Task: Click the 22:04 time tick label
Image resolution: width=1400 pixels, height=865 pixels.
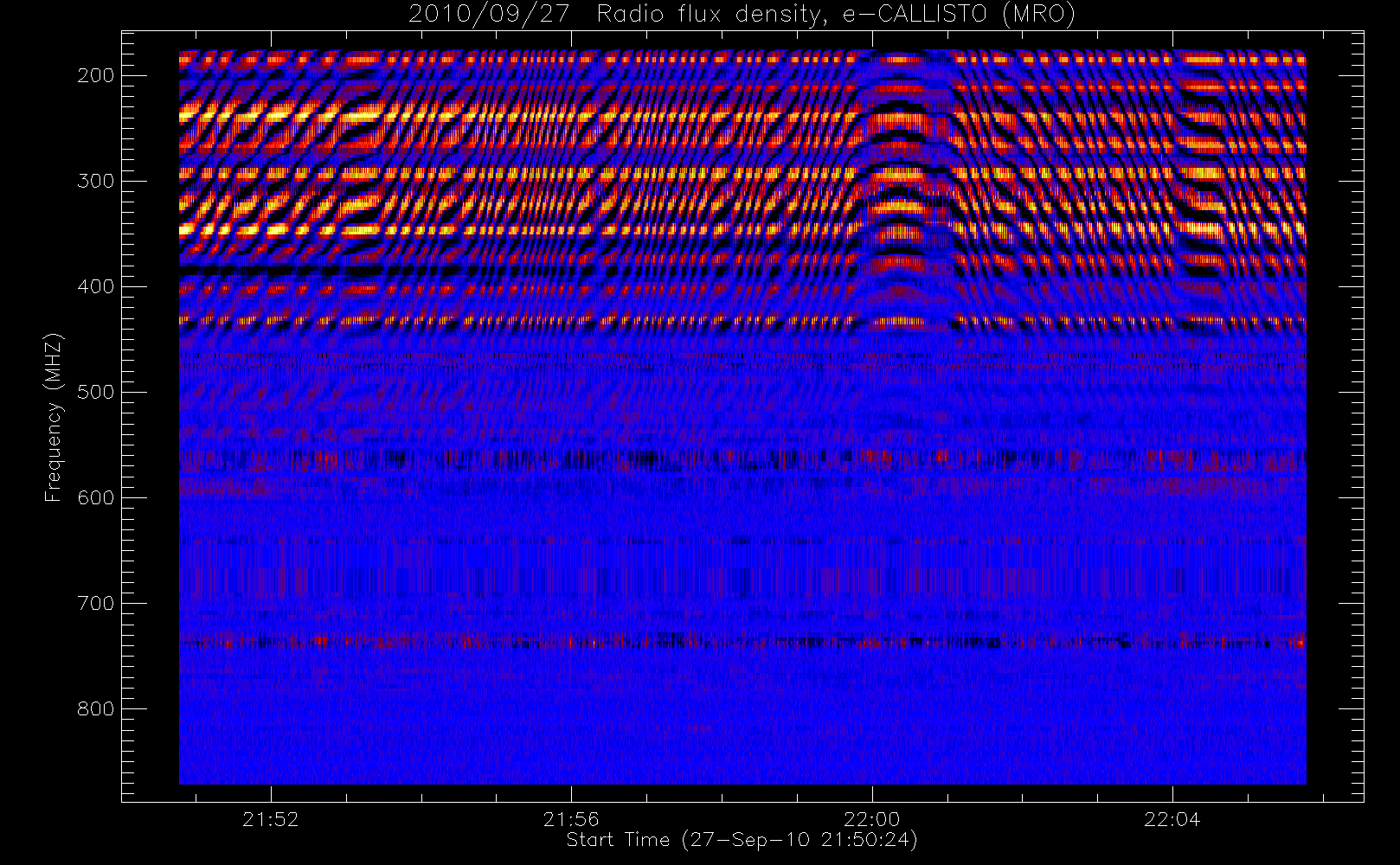Action: point(1172,819)
